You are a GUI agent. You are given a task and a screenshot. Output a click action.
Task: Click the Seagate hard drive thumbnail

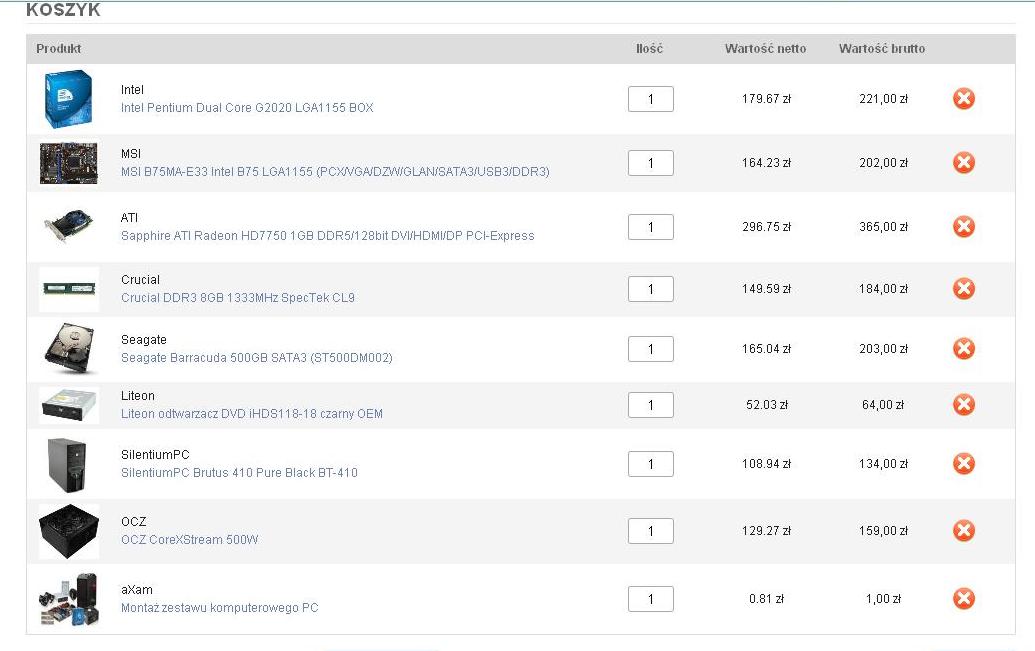click(68, 349)
